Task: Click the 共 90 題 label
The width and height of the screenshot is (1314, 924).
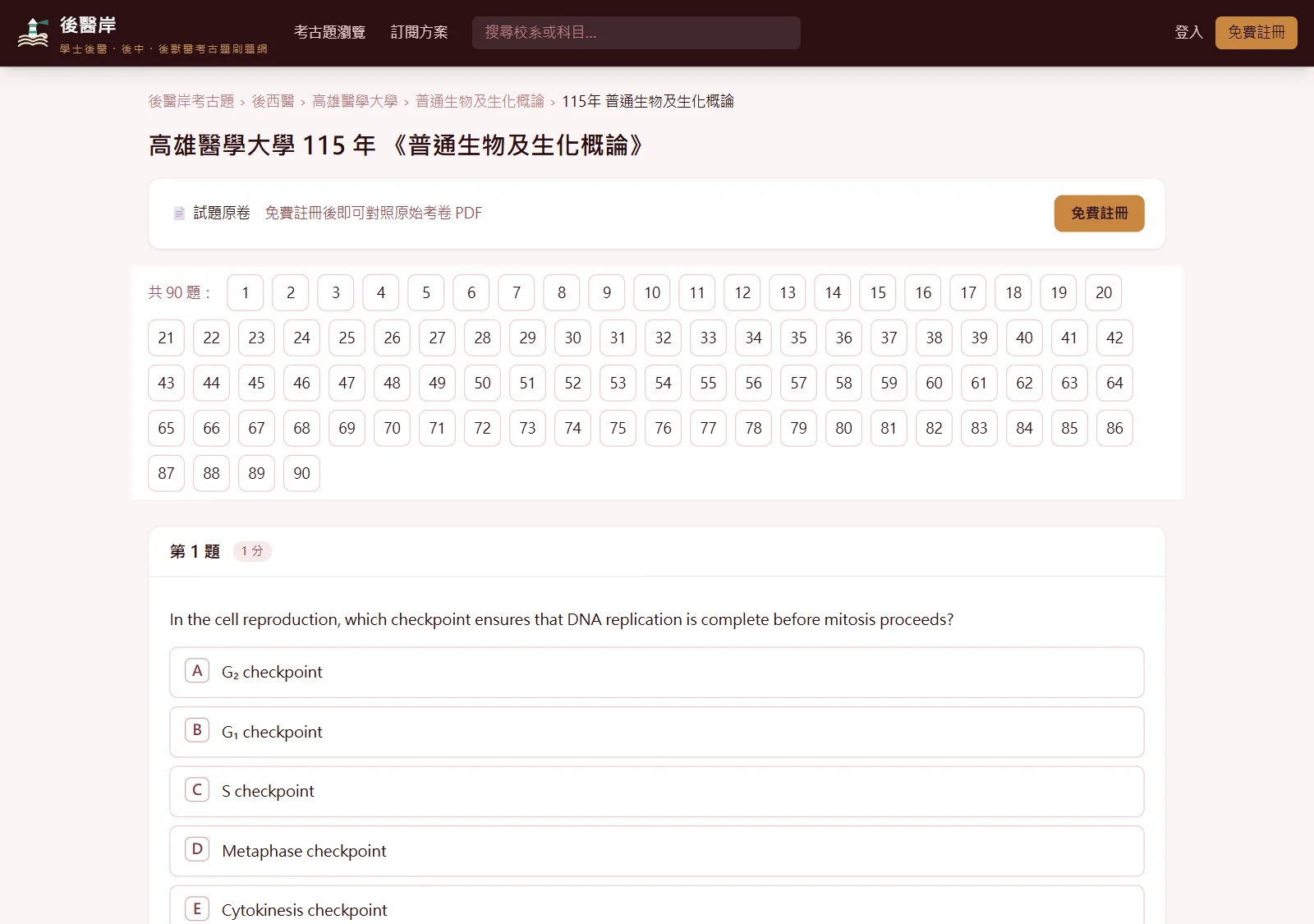Action: (x=179, y=292)
